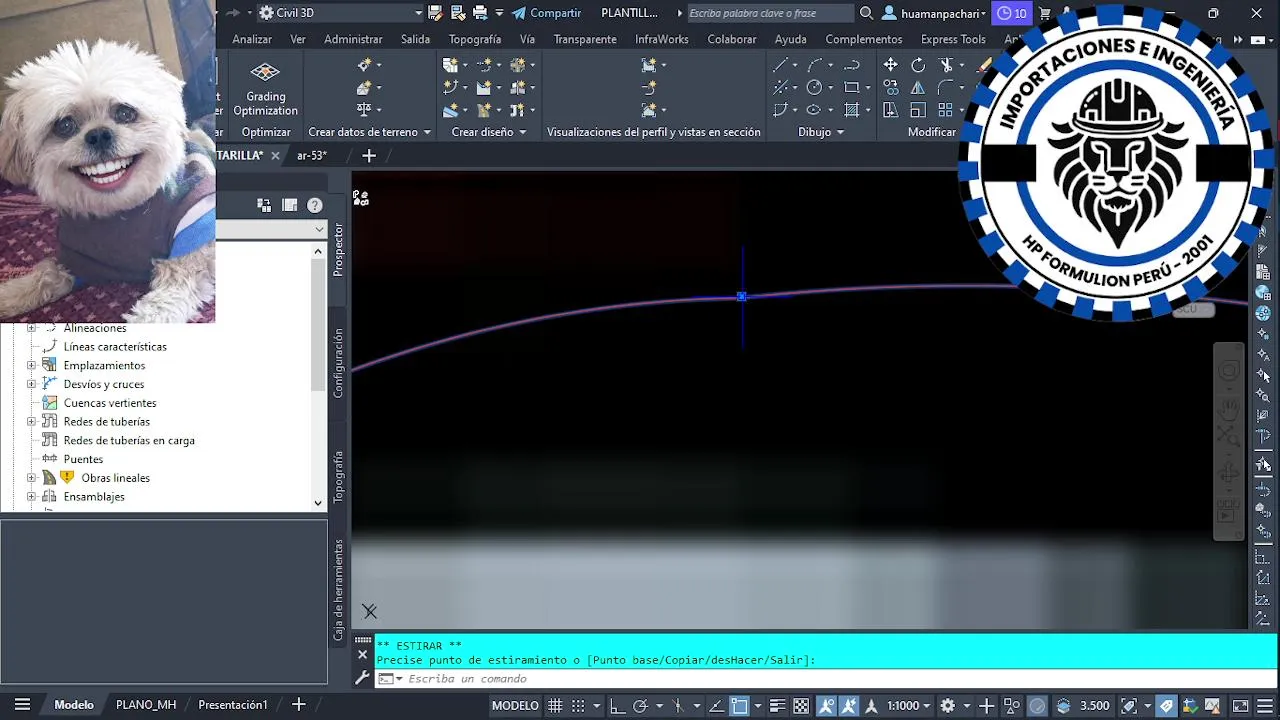
Task: Click the keyword search field
Action: point(770,13)
